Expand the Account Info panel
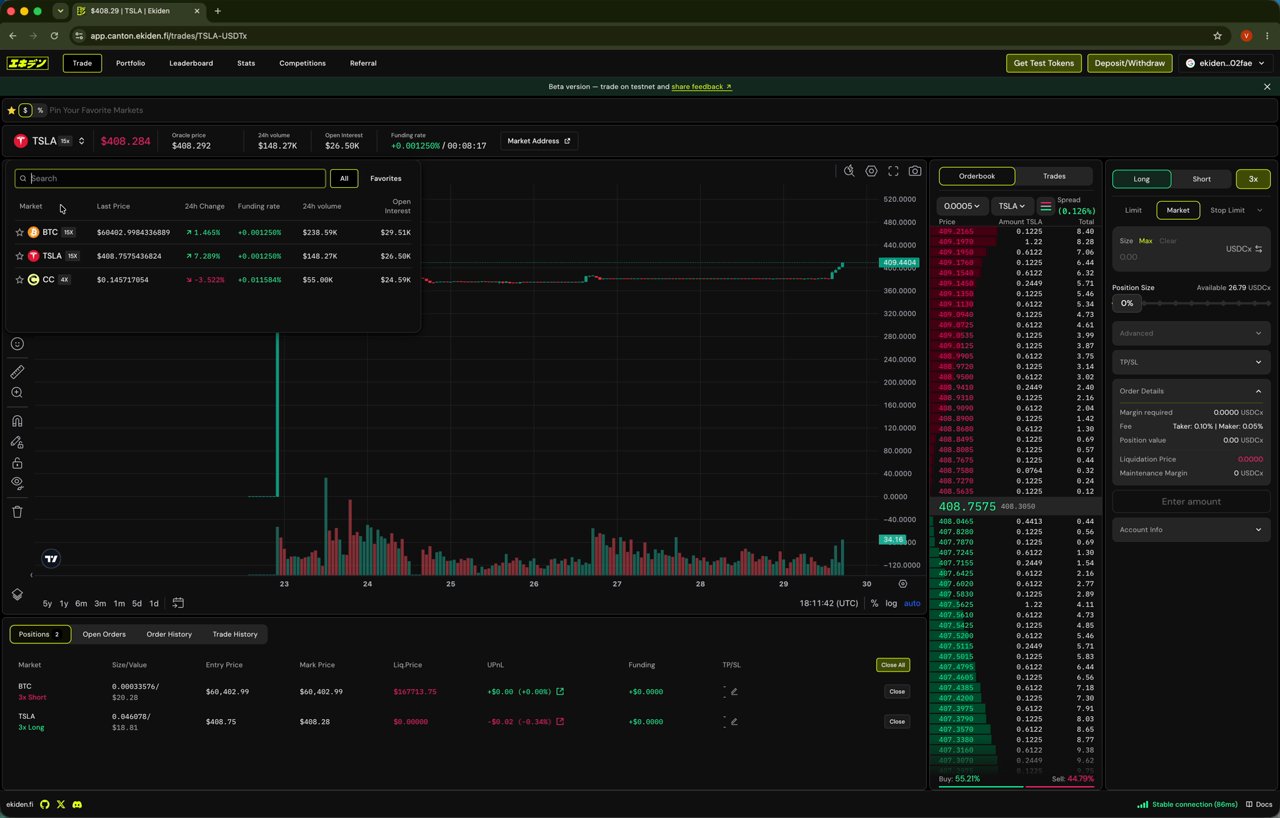The height and width of the screenshot is (818, 1280). 1190,529
